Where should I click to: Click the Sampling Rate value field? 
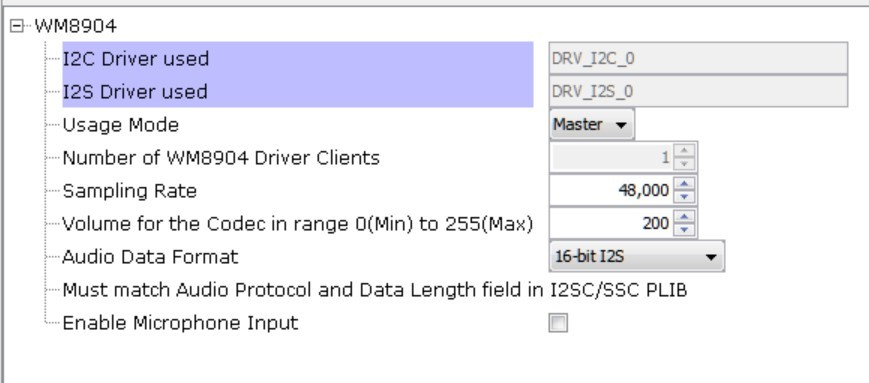(x=611, y=191)
